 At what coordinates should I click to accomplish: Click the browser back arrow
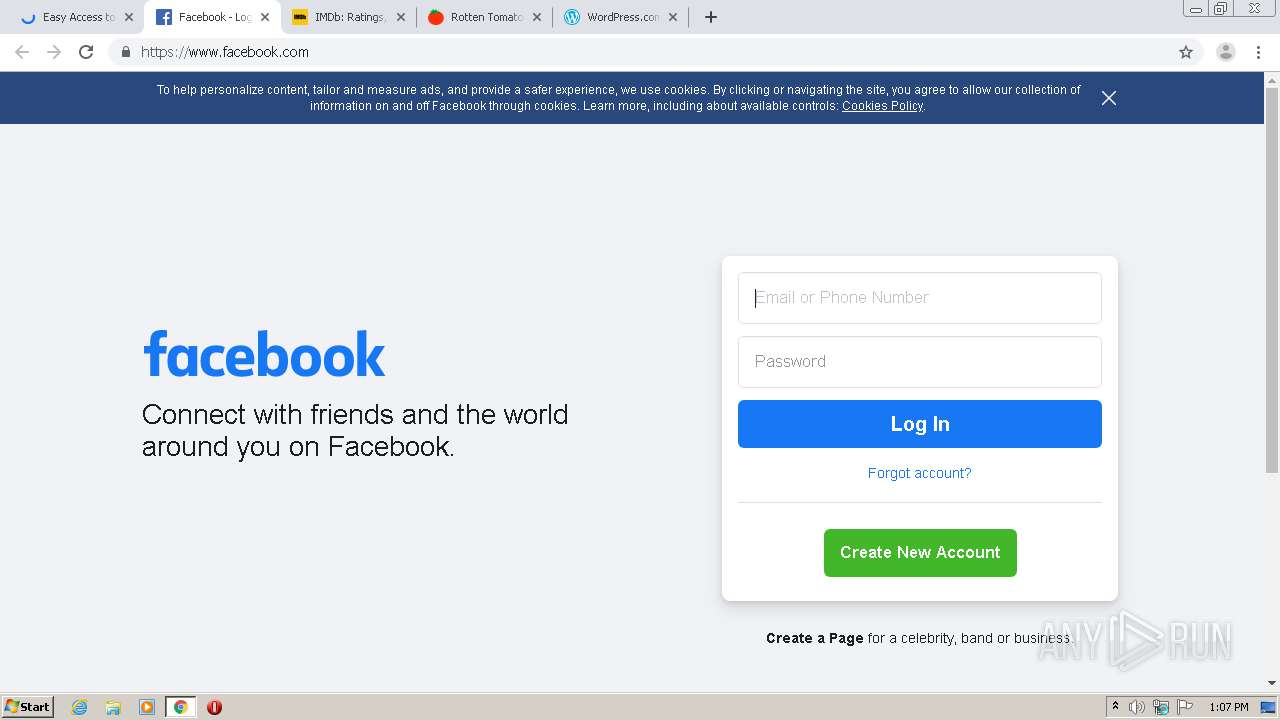click(22, 52)
